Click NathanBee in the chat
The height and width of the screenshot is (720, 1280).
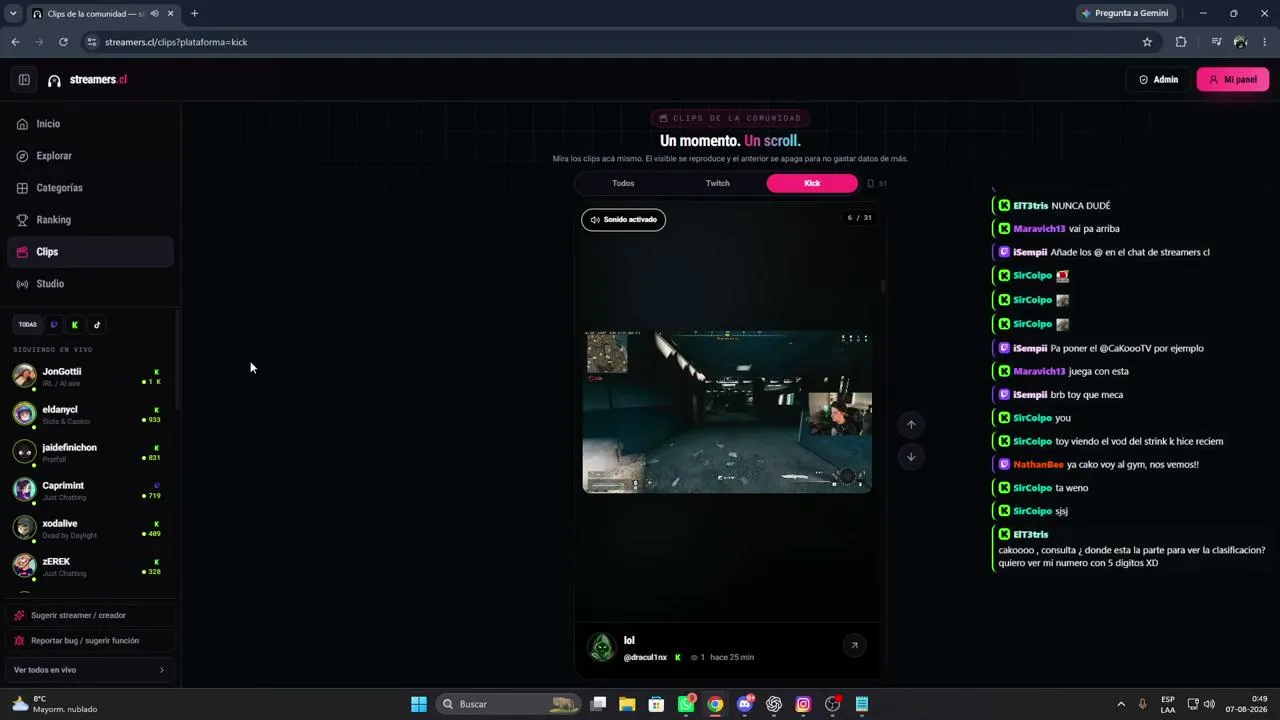(1038, 465)
